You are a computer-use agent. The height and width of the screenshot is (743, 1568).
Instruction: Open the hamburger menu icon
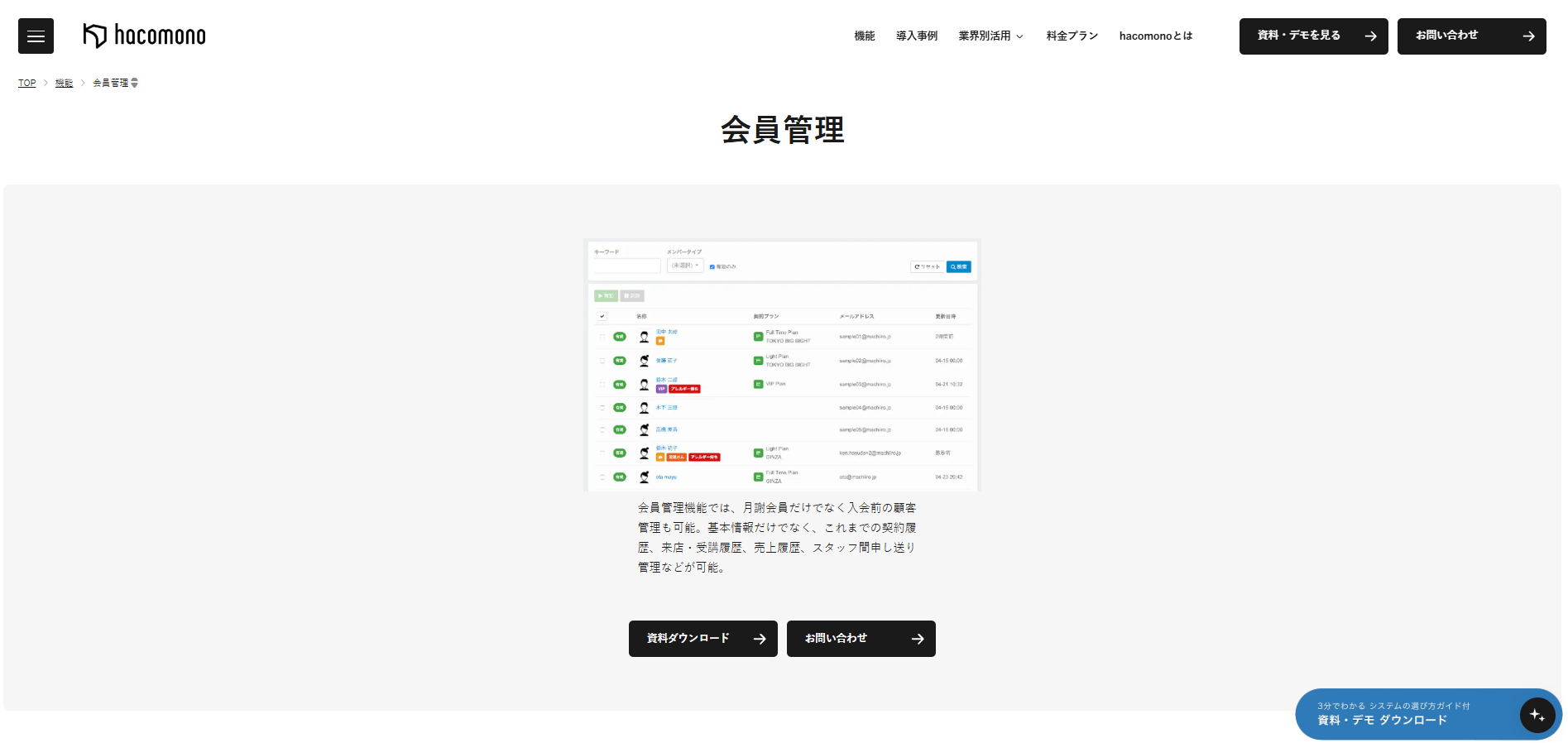tap(36, 36)
